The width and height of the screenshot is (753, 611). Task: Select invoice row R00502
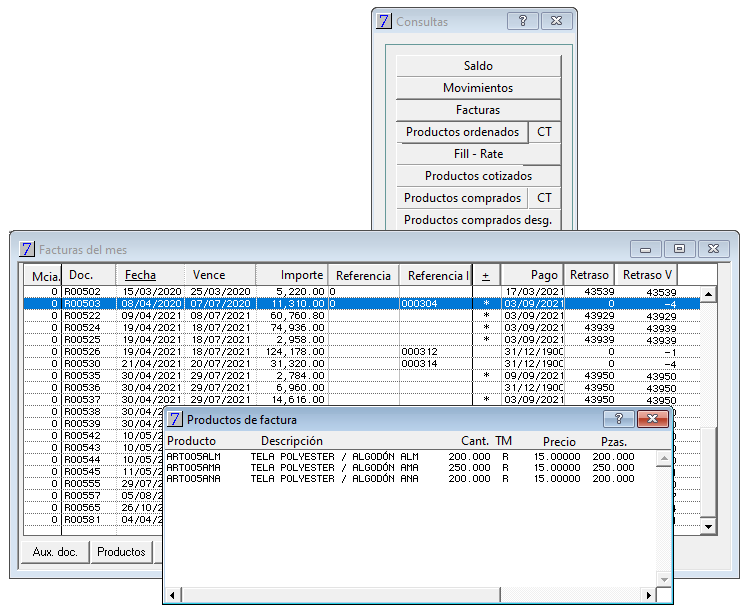(362, 292)
